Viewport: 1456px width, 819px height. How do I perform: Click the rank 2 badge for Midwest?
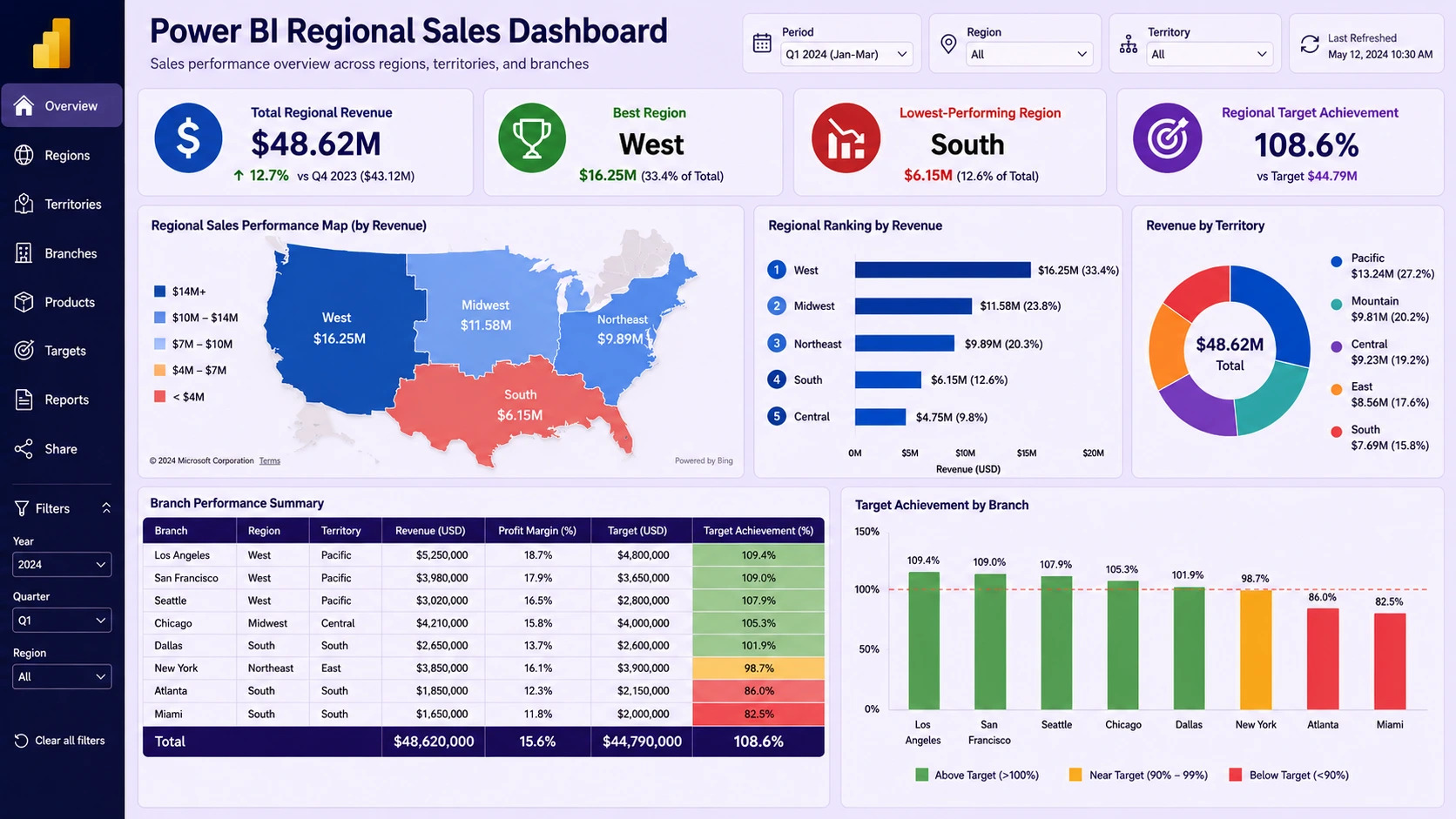tap(777, 305)
